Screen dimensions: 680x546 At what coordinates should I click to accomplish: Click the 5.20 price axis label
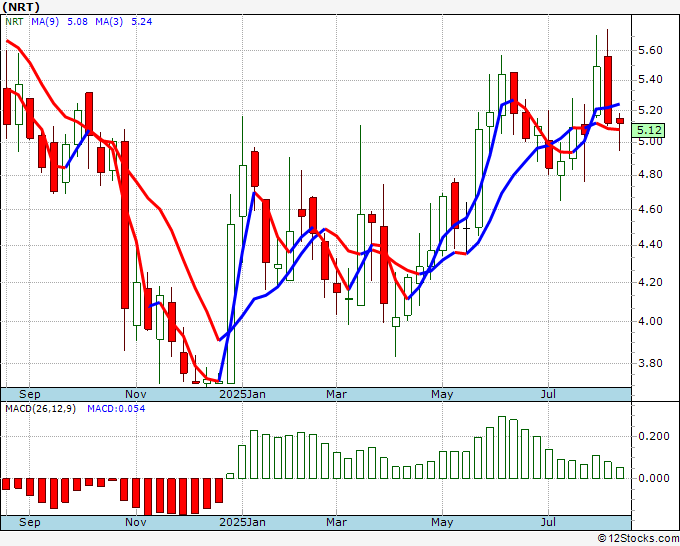651,110
